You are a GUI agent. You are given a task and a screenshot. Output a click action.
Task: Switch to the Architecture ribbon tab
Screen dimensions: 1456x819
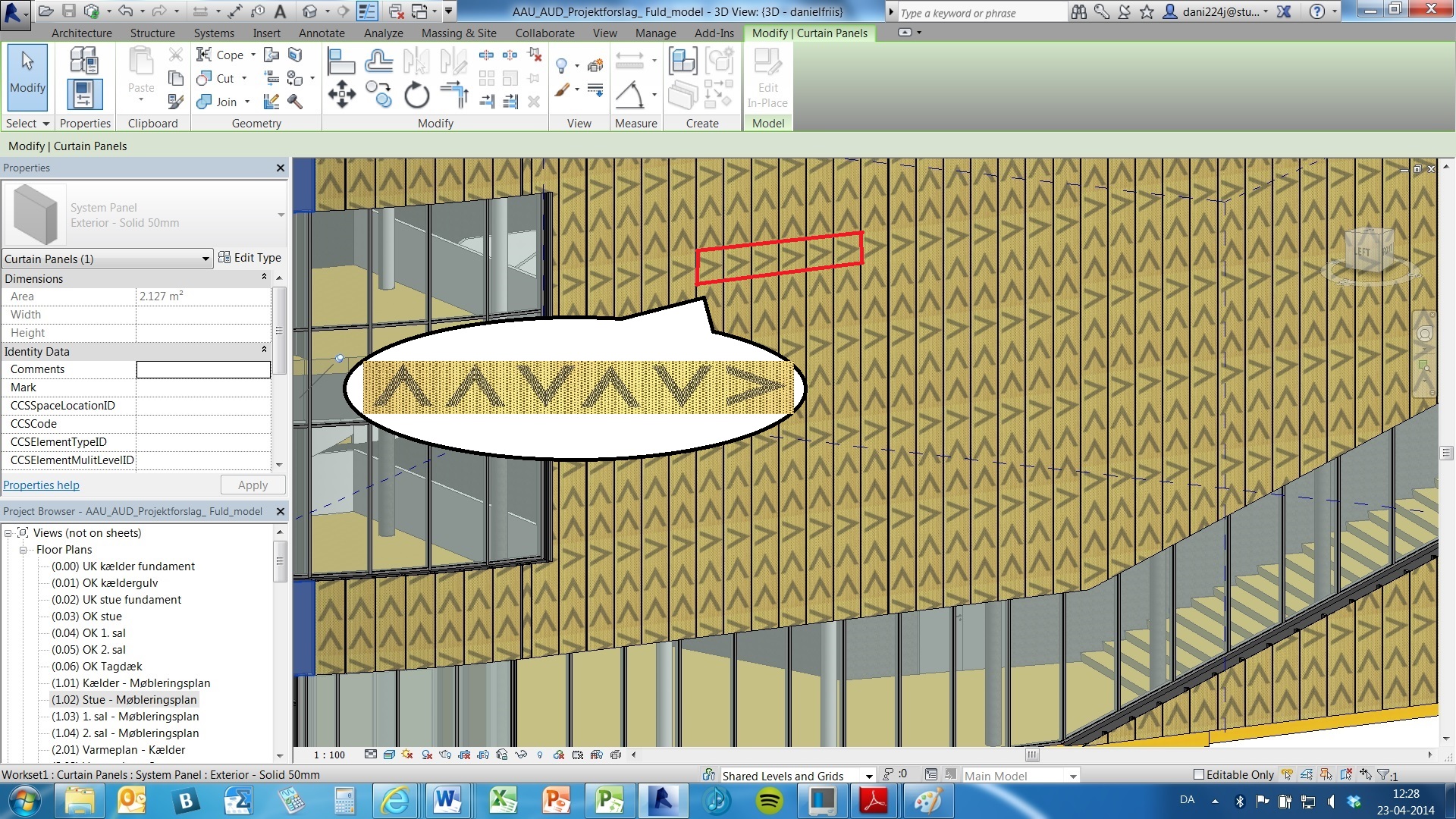coord(81,33)
